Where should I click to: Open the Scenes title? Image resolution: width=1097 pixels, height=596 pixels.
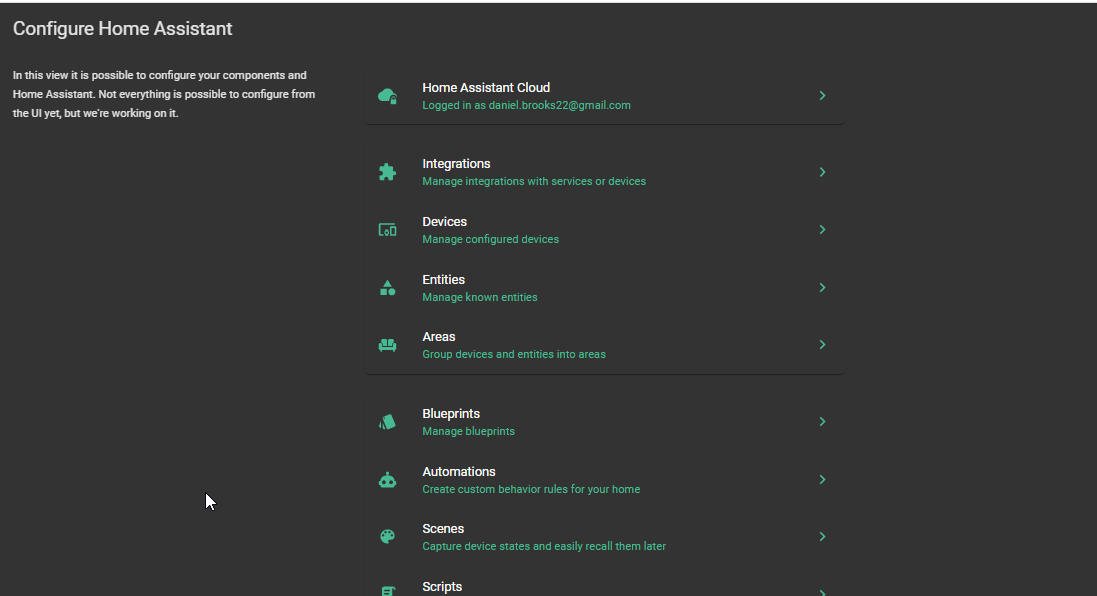point(443,529)
